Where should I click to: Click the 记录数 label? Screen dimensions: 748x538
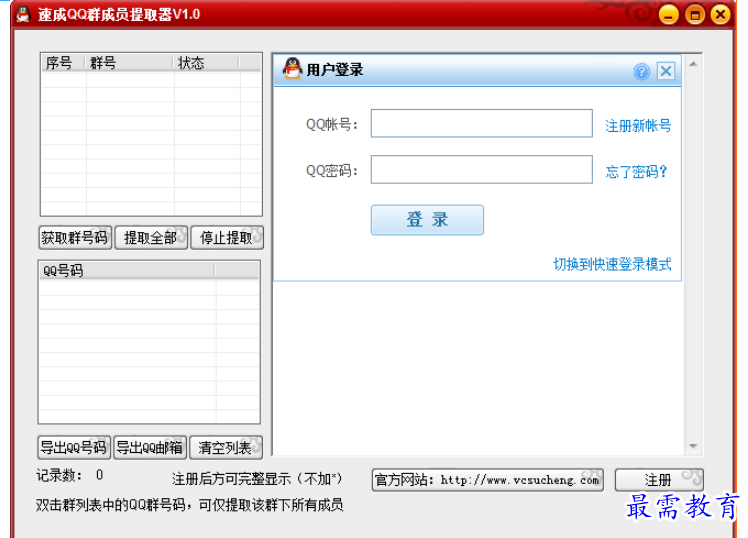(59, 475)
